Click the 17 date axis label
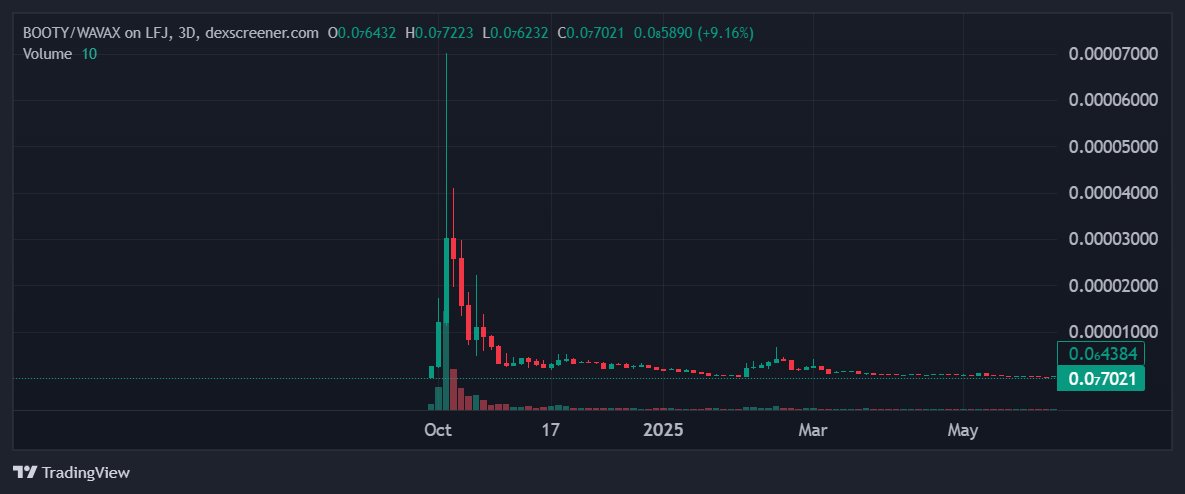Screen dimensions: 1185x494 coord(551,431)
